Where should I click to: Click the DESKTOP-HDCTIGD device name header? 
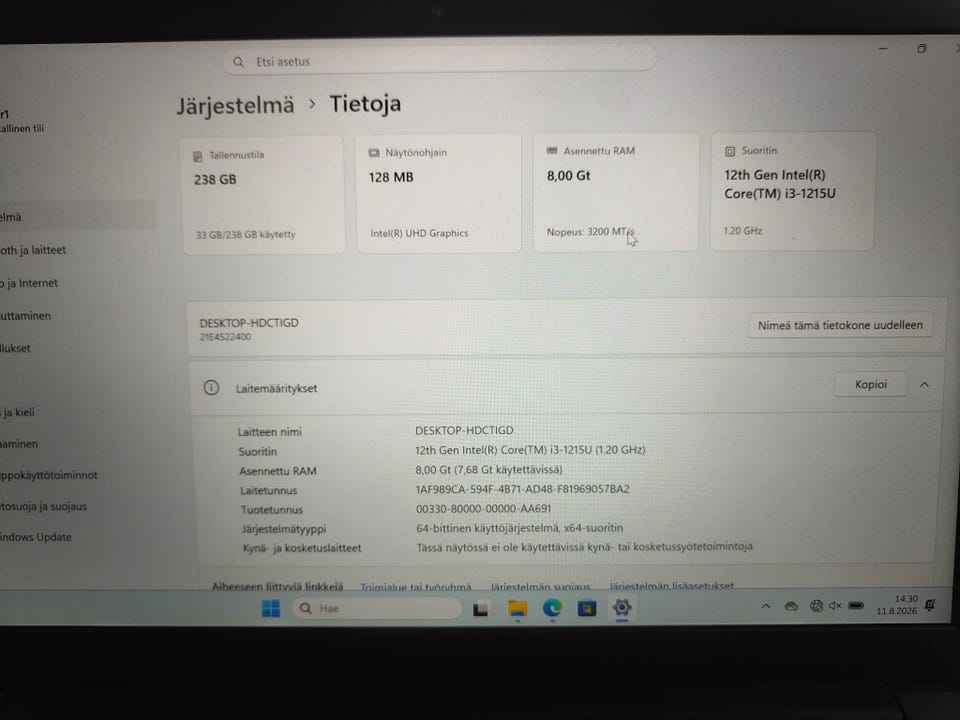click(249, 323)
